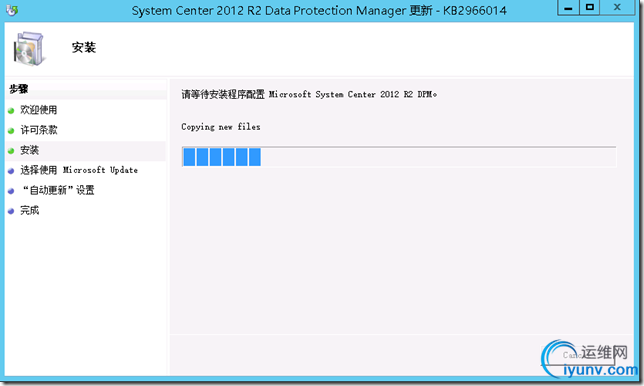Click blue bullet beside Microsoft Update step
This screenshot has height=386, width=644.
point(11,171)
